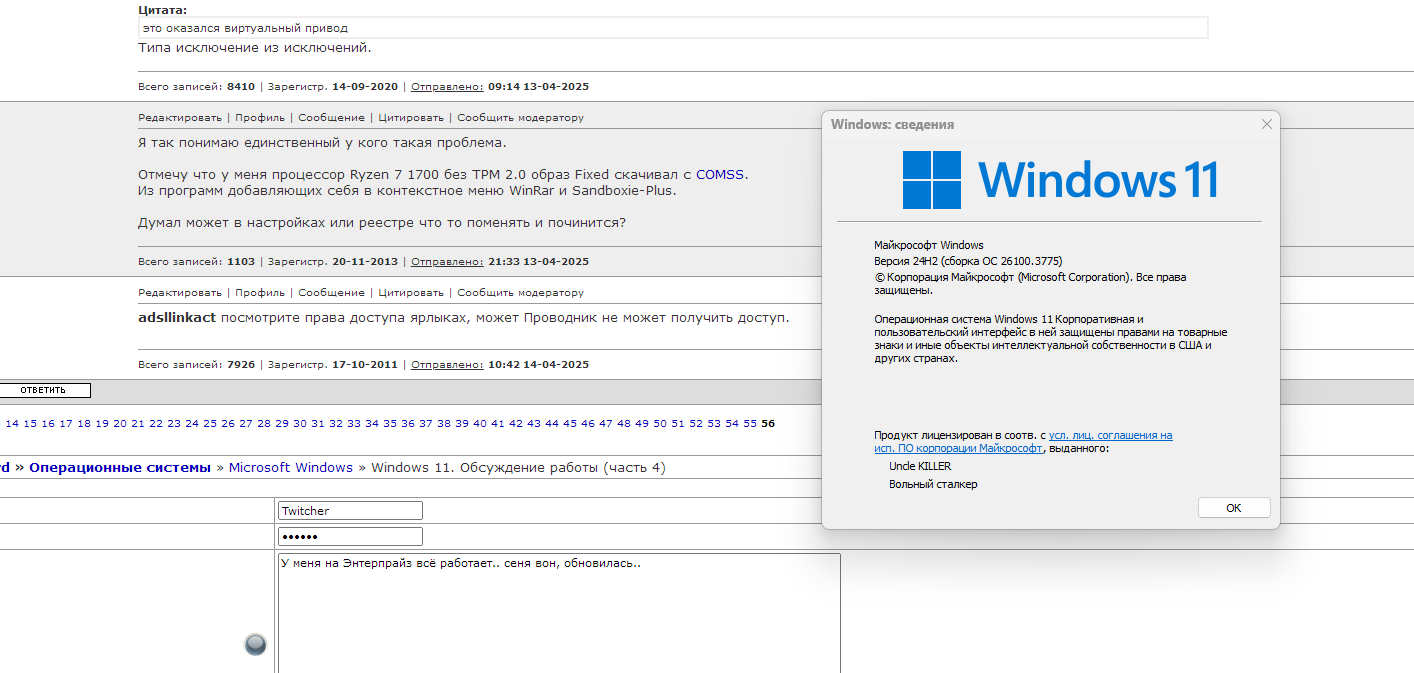This screenshot has width=1414, height=673.
Task: Click the current page number 56
Action: 768,424
